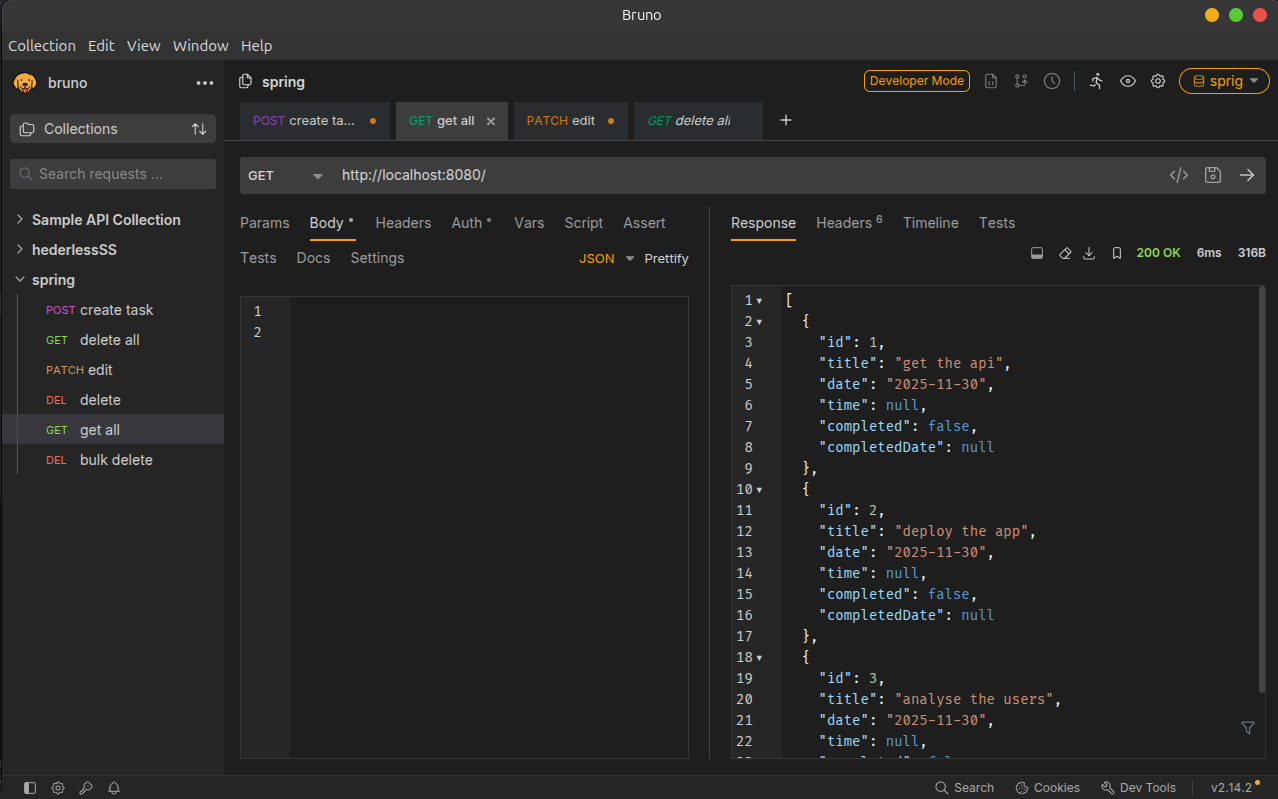The image size is (1278, 799).
Task: Open Cookies in the status bar
Action: (1047, 788)
